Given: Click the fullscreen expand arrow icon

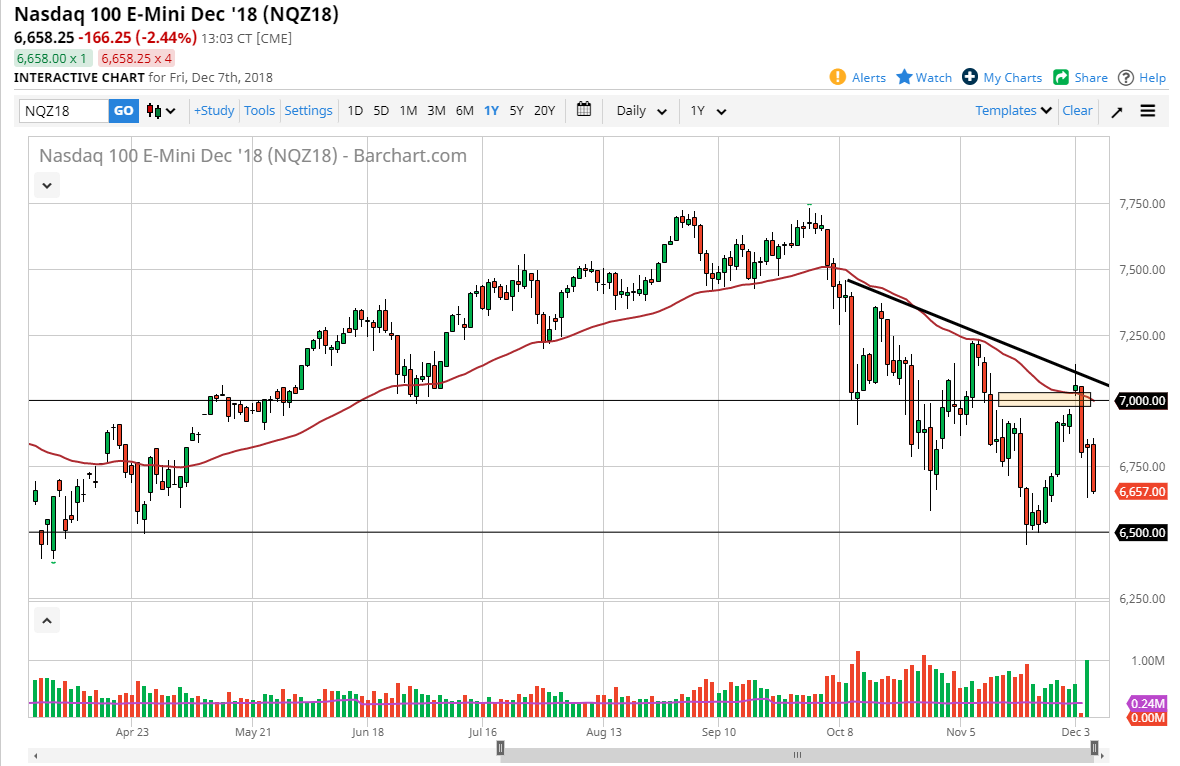Looking at the screenshot, I should [x=1116, y=111].
